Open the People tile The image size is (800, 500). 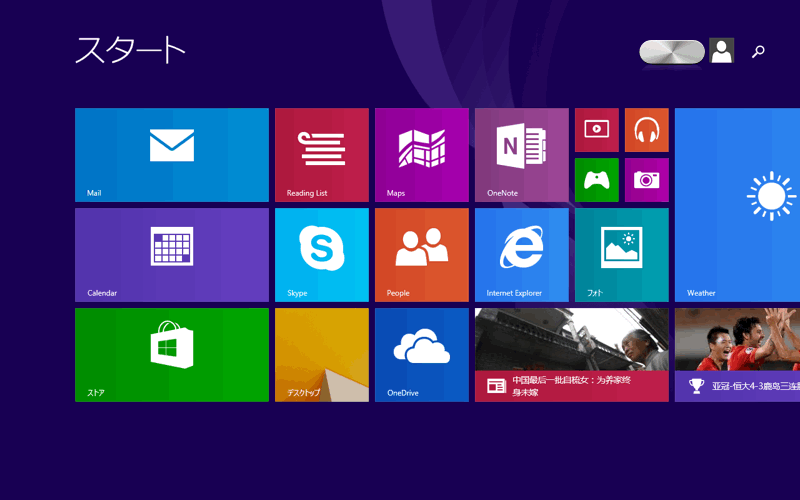(x=421, y=255)
